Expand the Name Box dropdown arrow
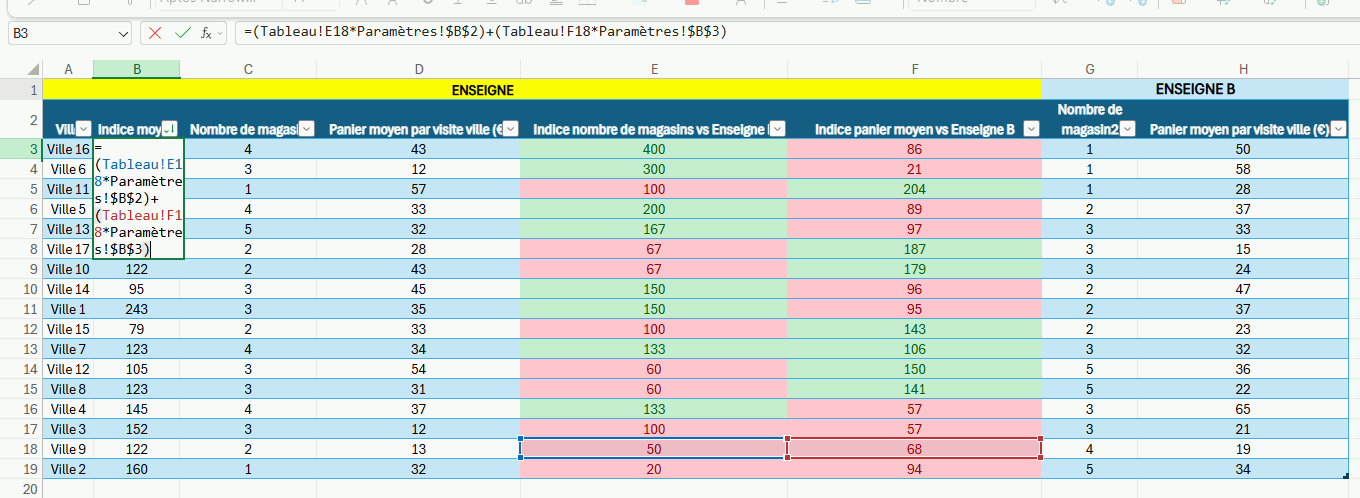Image resolution: width=1360 pixels, height=498 pixels. pyautogui.click(x=123, y=33)
